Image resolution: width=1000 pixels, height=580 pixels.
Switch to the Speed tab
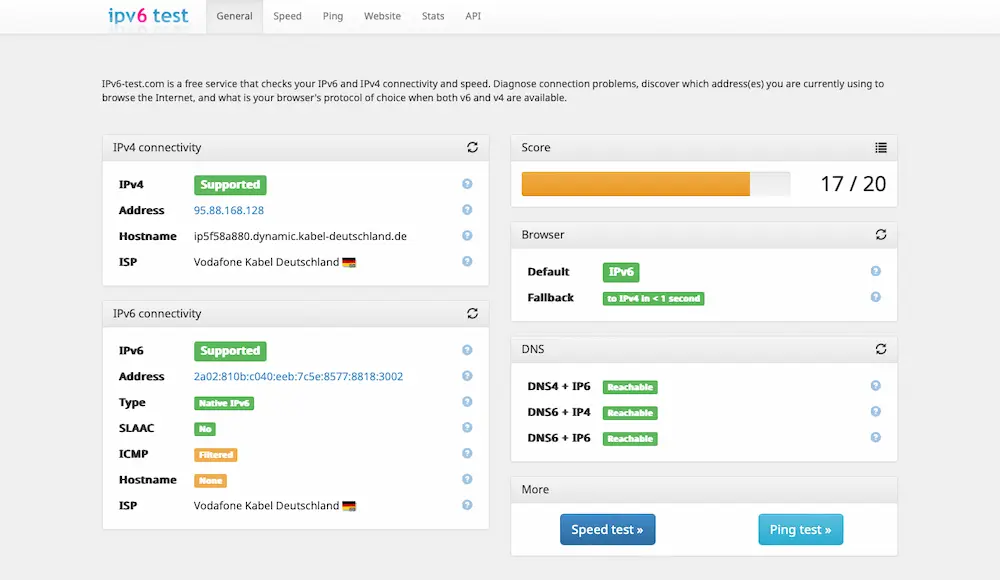tap(287, 17)
